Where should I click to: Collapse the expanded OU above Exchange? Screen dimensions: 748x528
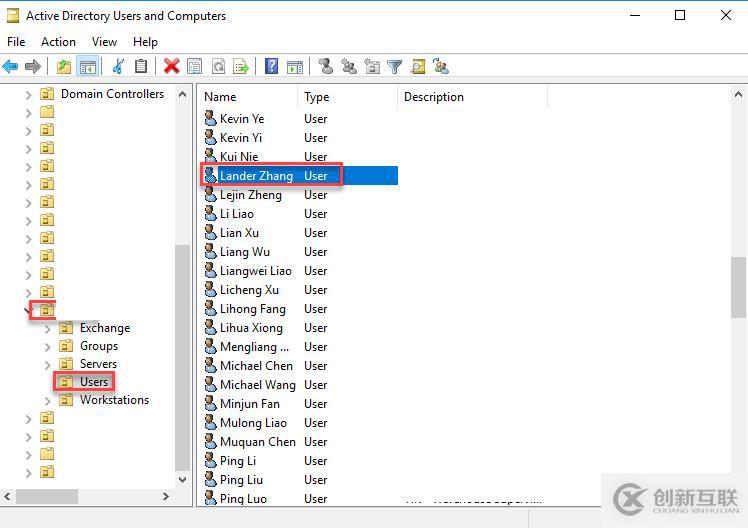(x=27, y=311)
